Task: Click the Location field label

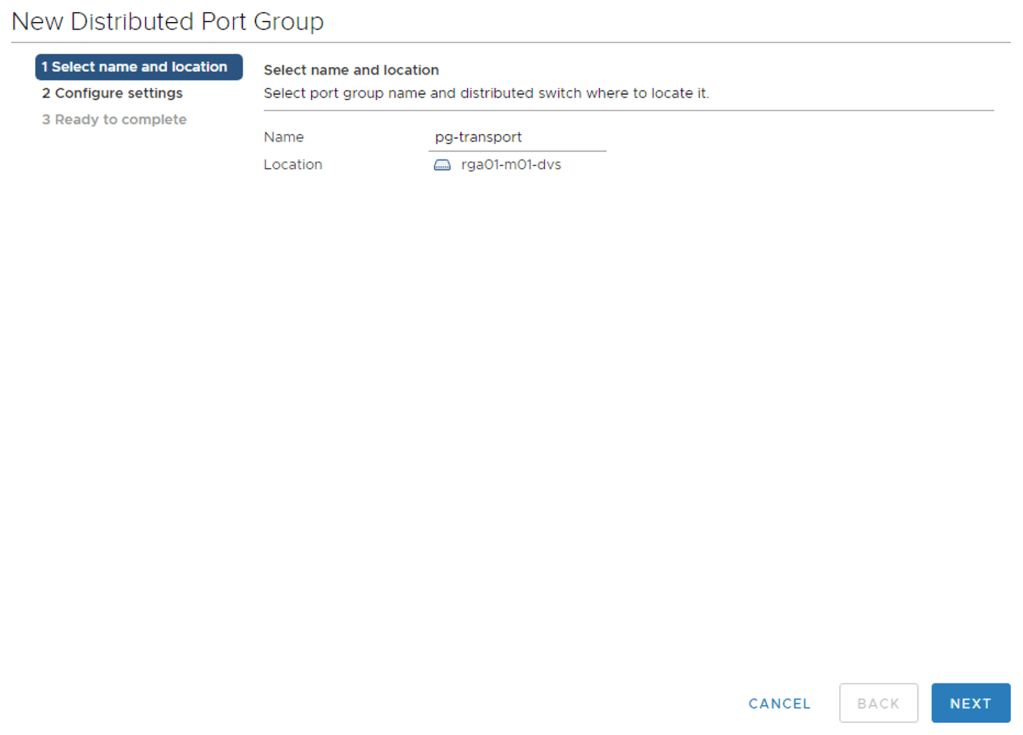Action: [292, 165]
